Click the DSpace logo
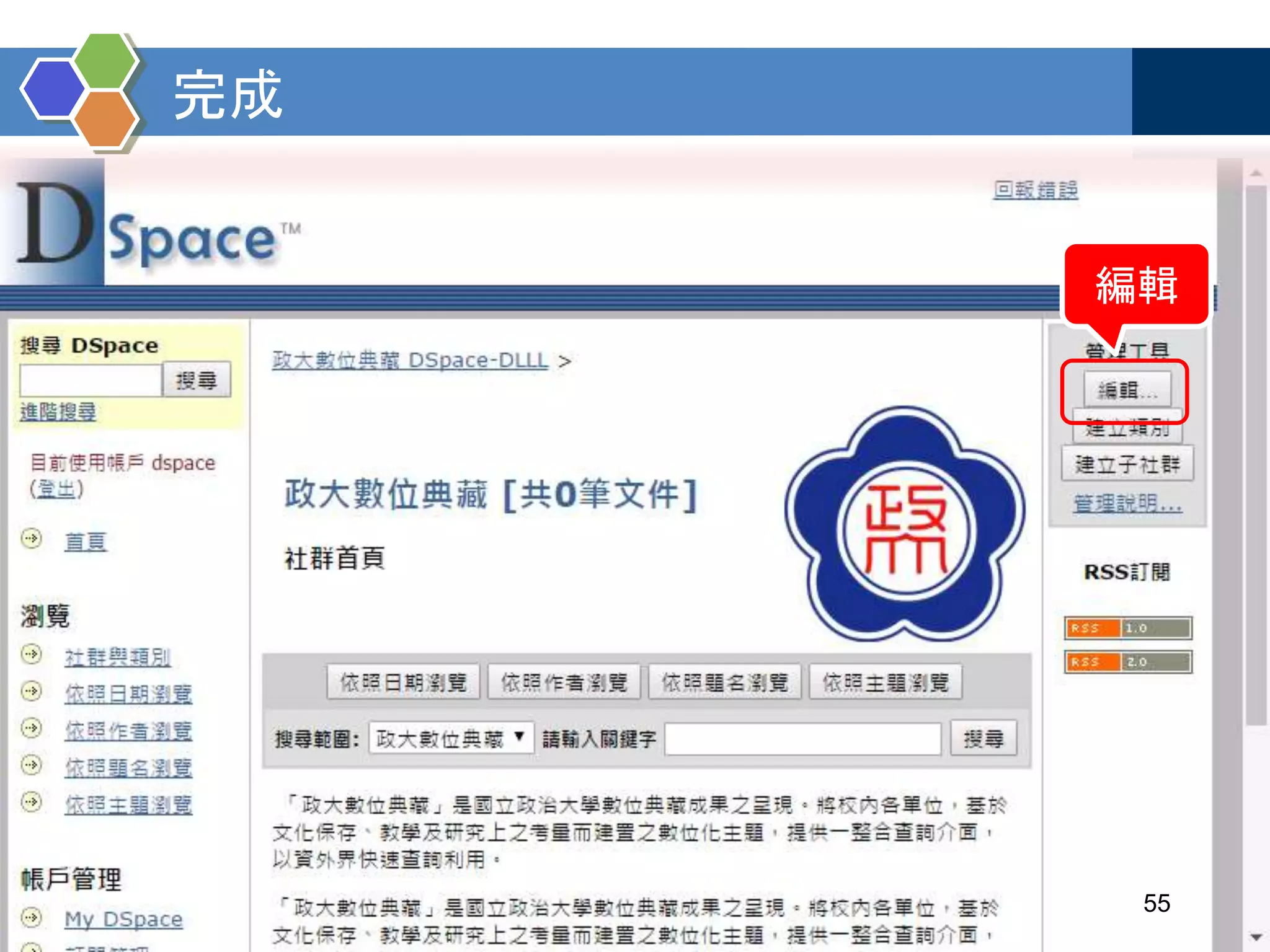This screenshot has width=1270, height=952. [x=152, y=223]
